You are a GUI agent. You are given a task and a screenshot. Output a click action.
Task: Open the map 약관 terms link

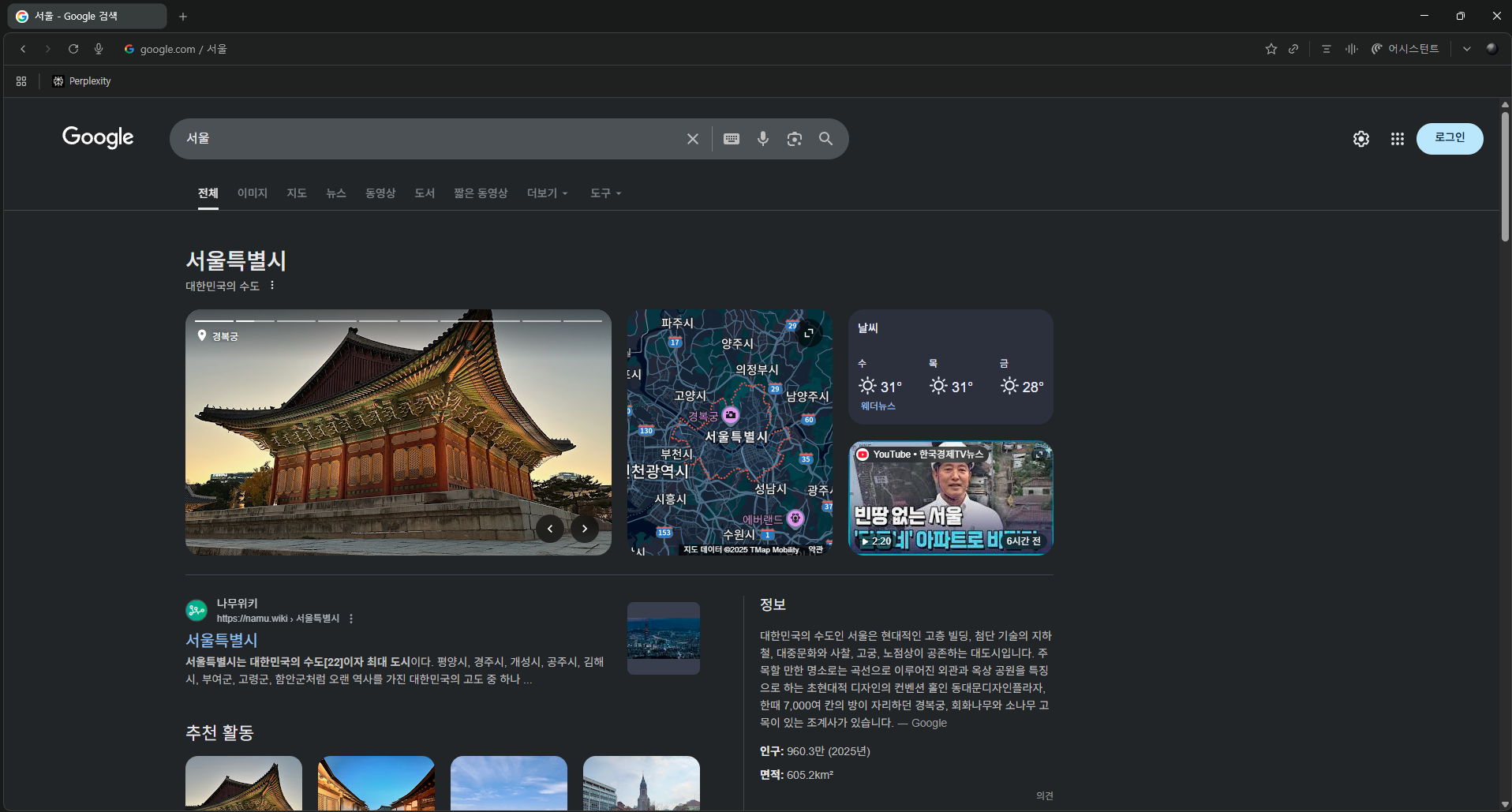815,550
